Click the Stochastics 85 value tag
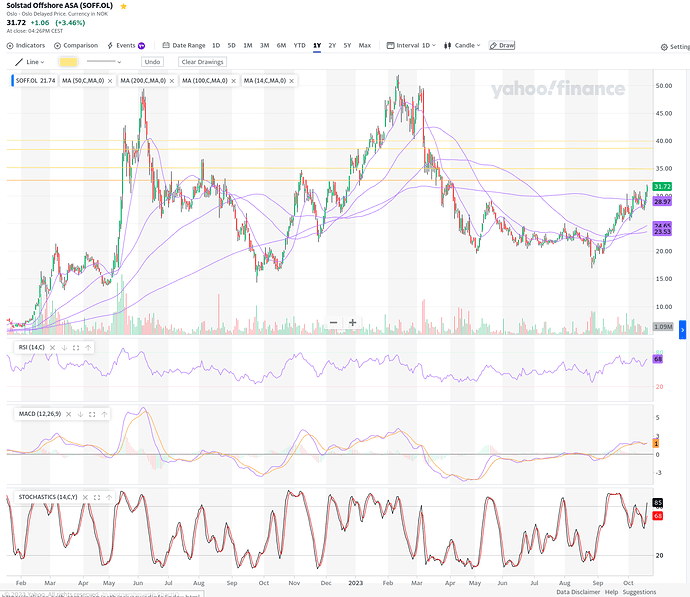690x597 pixels. pyautogui.click(x=658, y=502)
